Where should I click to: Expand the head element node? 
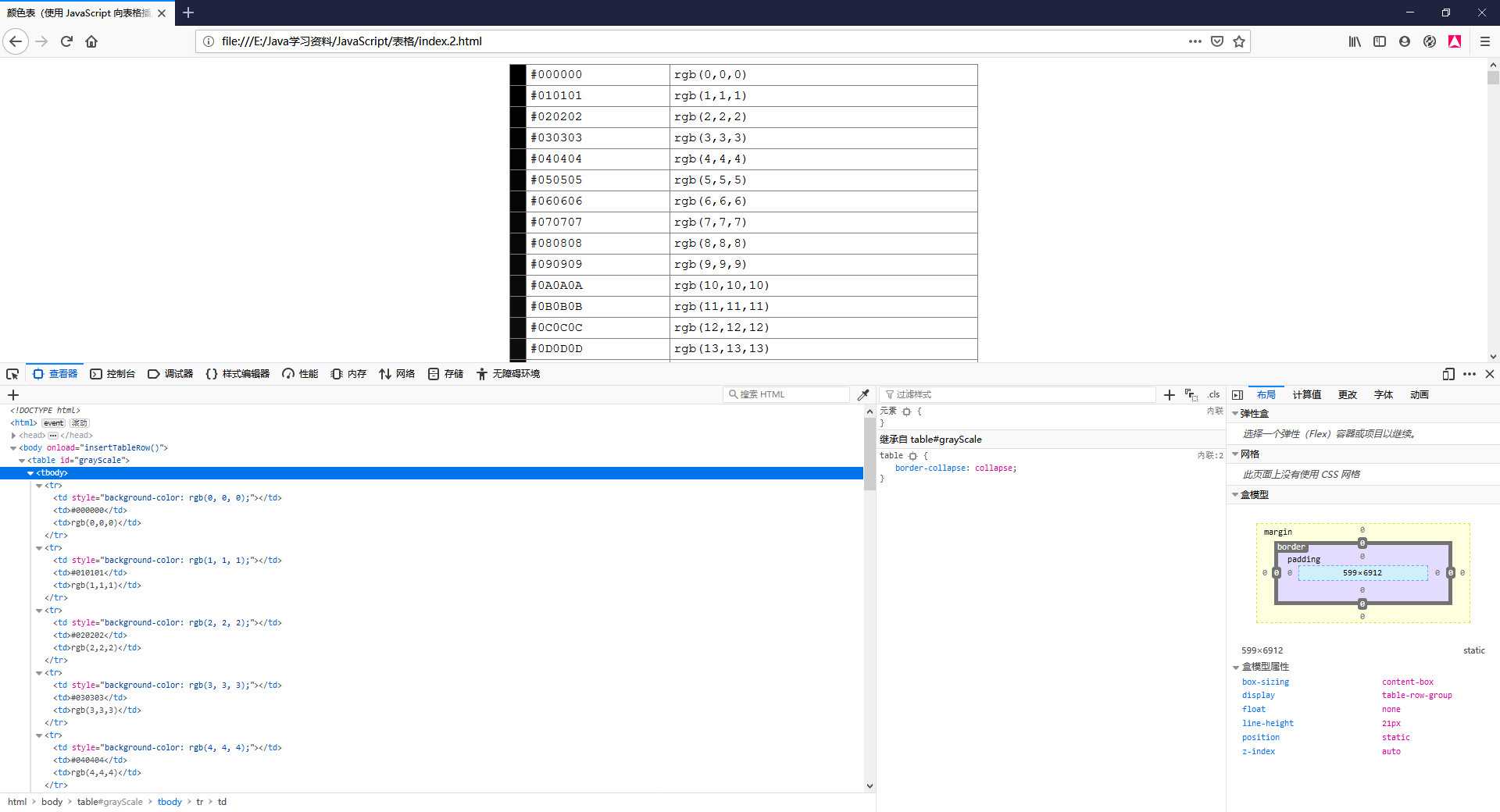click(x=13, y=436)
